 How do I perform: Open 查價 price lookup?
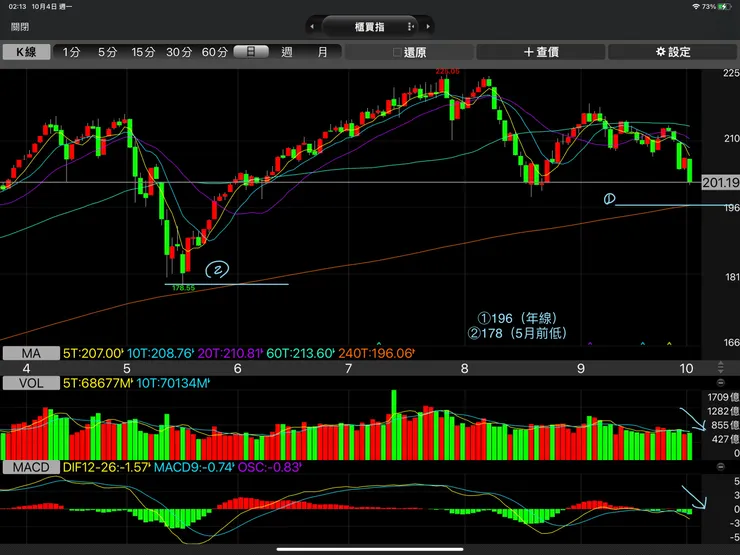coord(541,52)
